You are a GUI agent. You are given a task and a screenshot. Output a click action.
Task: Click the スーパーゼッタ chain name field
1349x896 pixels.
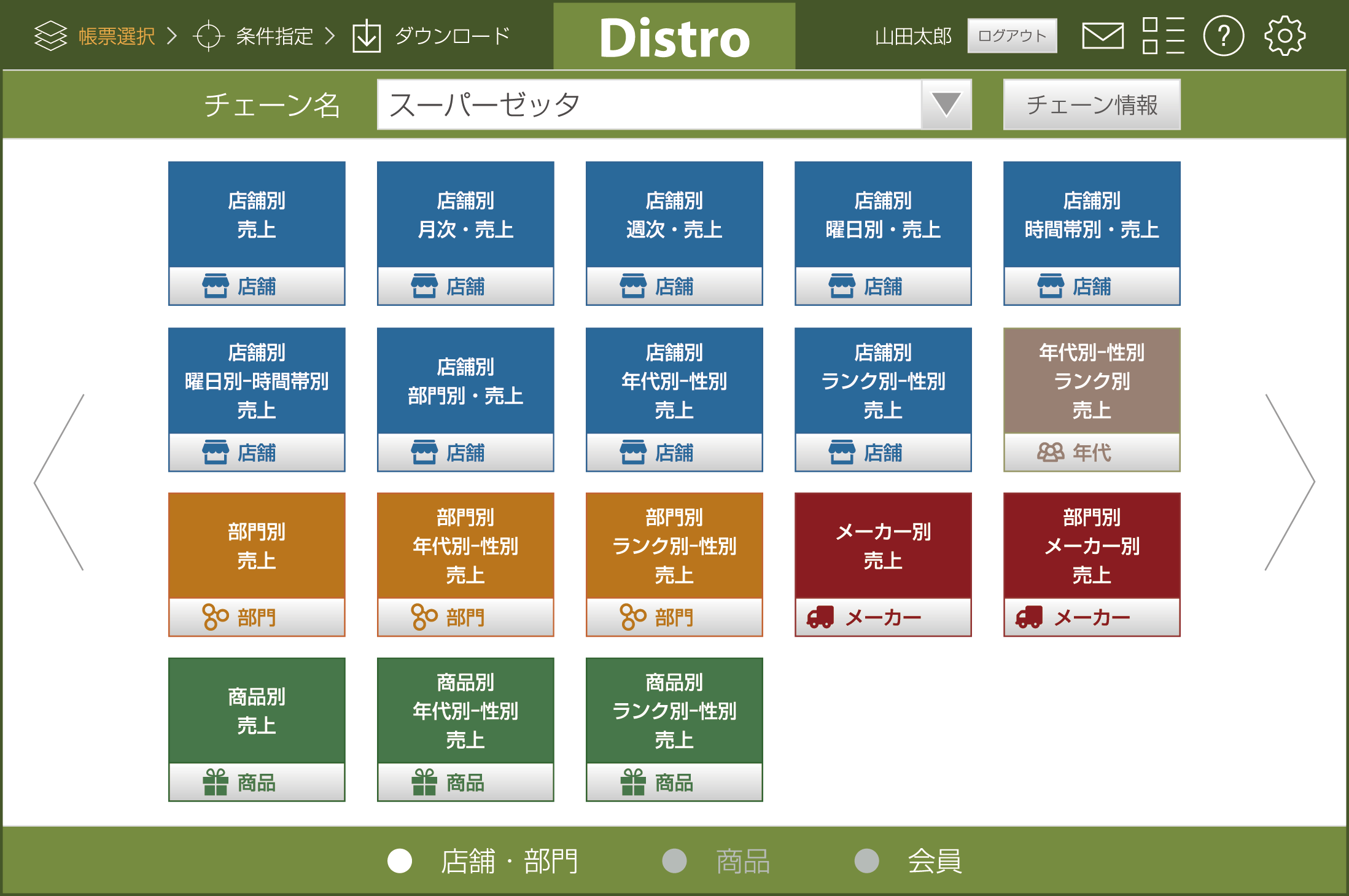649,104
